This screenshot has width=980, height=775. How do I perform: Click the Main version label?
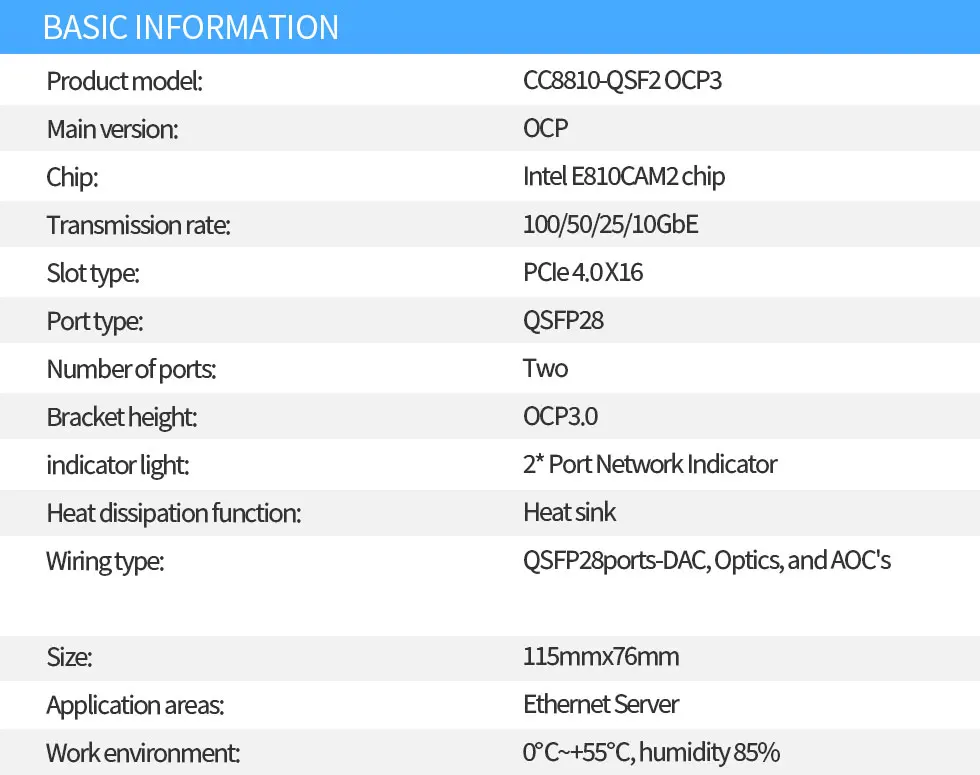[112, 129]
